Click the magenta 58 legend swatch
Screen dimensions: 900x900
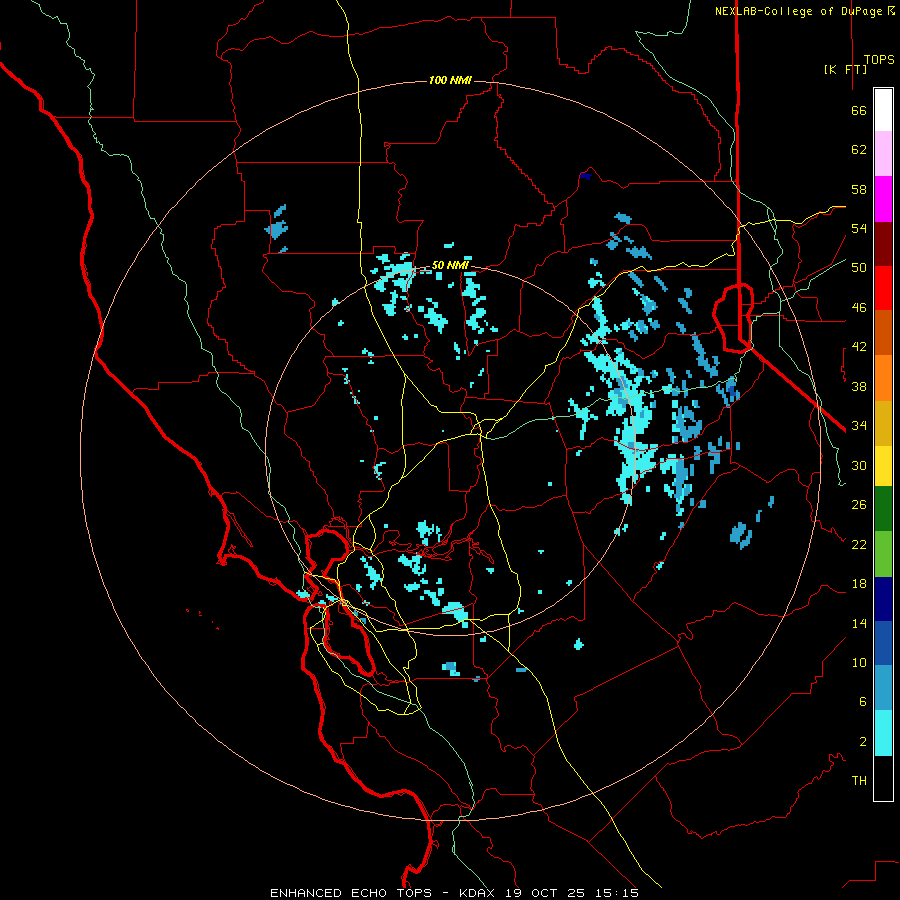883,199
